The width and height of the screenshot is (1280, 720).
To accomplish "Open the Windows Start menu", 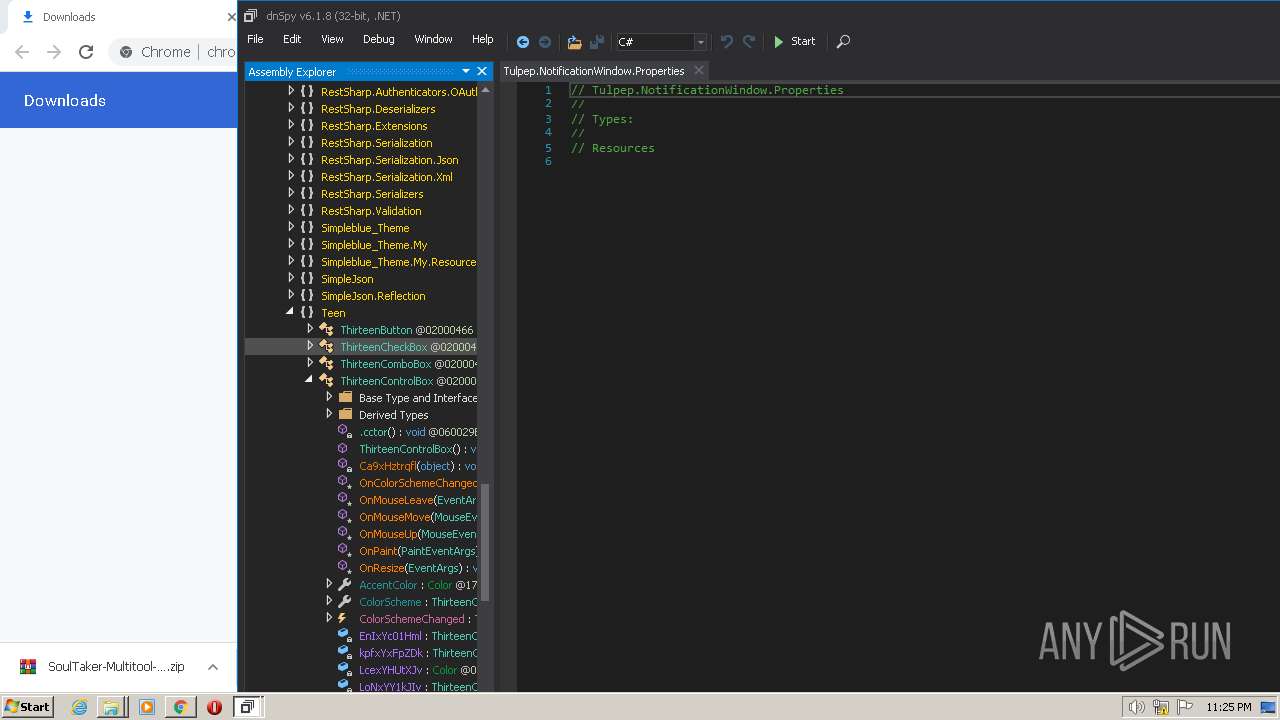I will (x=27, y=706).
